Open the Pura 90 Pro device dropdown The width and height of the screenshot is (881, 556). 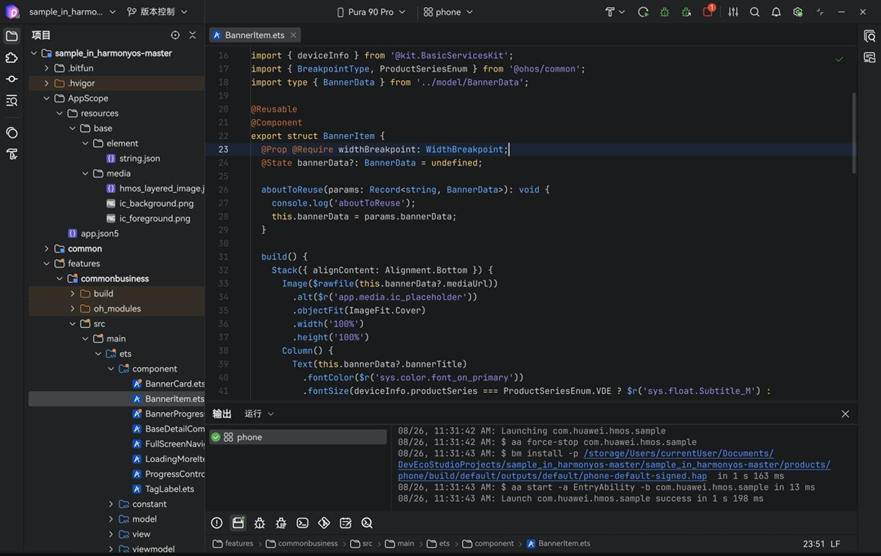tap(371, 12)
